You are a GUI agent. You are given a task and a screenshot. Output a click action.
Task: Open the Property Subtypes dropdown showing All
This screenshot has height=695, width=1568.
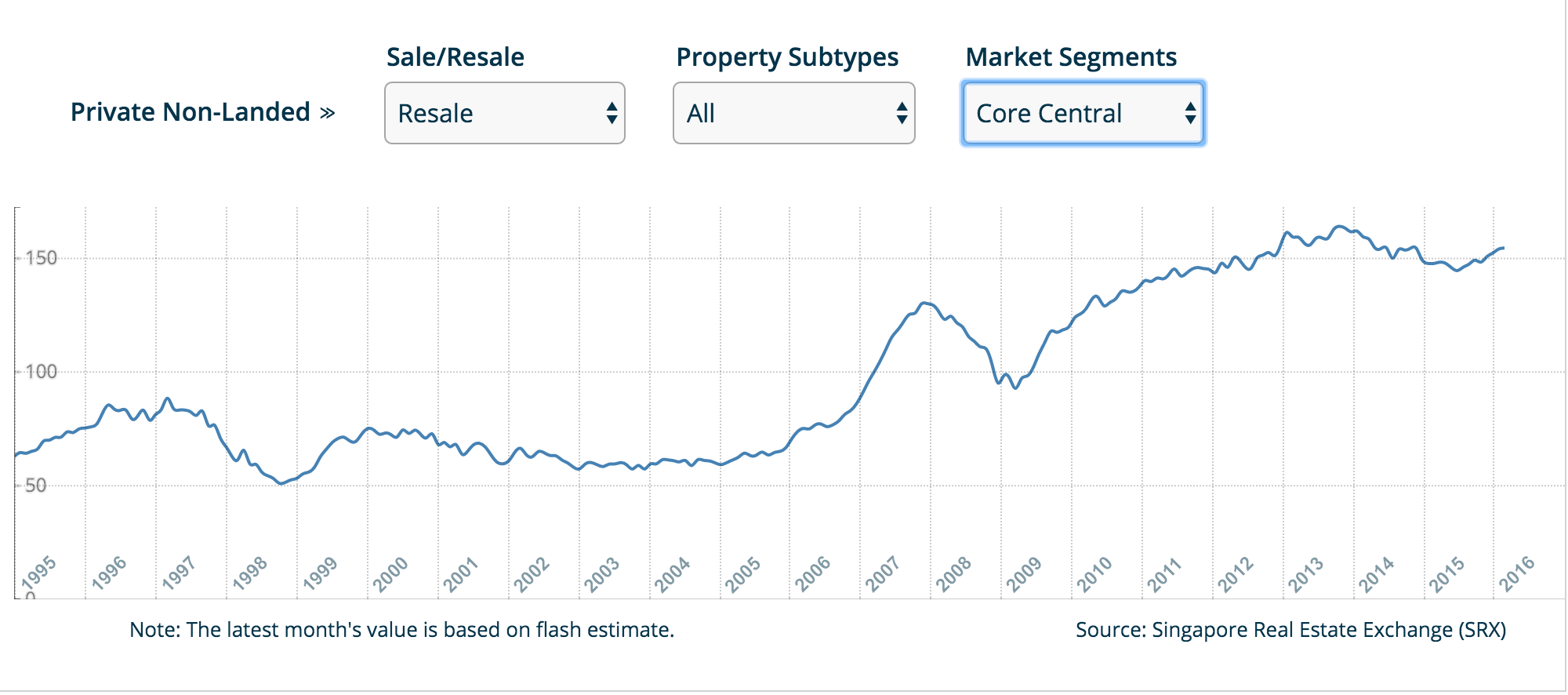(x=793, y=113)
